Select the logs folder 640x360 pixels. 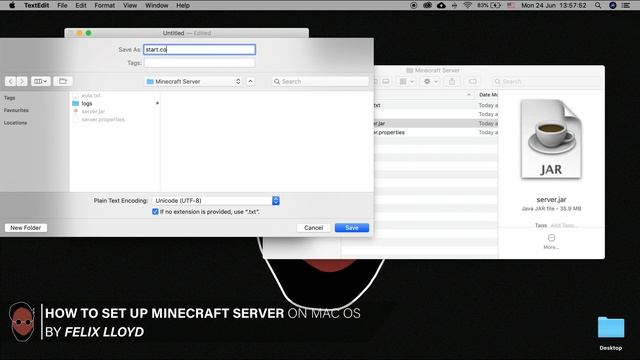click(87, 103)
